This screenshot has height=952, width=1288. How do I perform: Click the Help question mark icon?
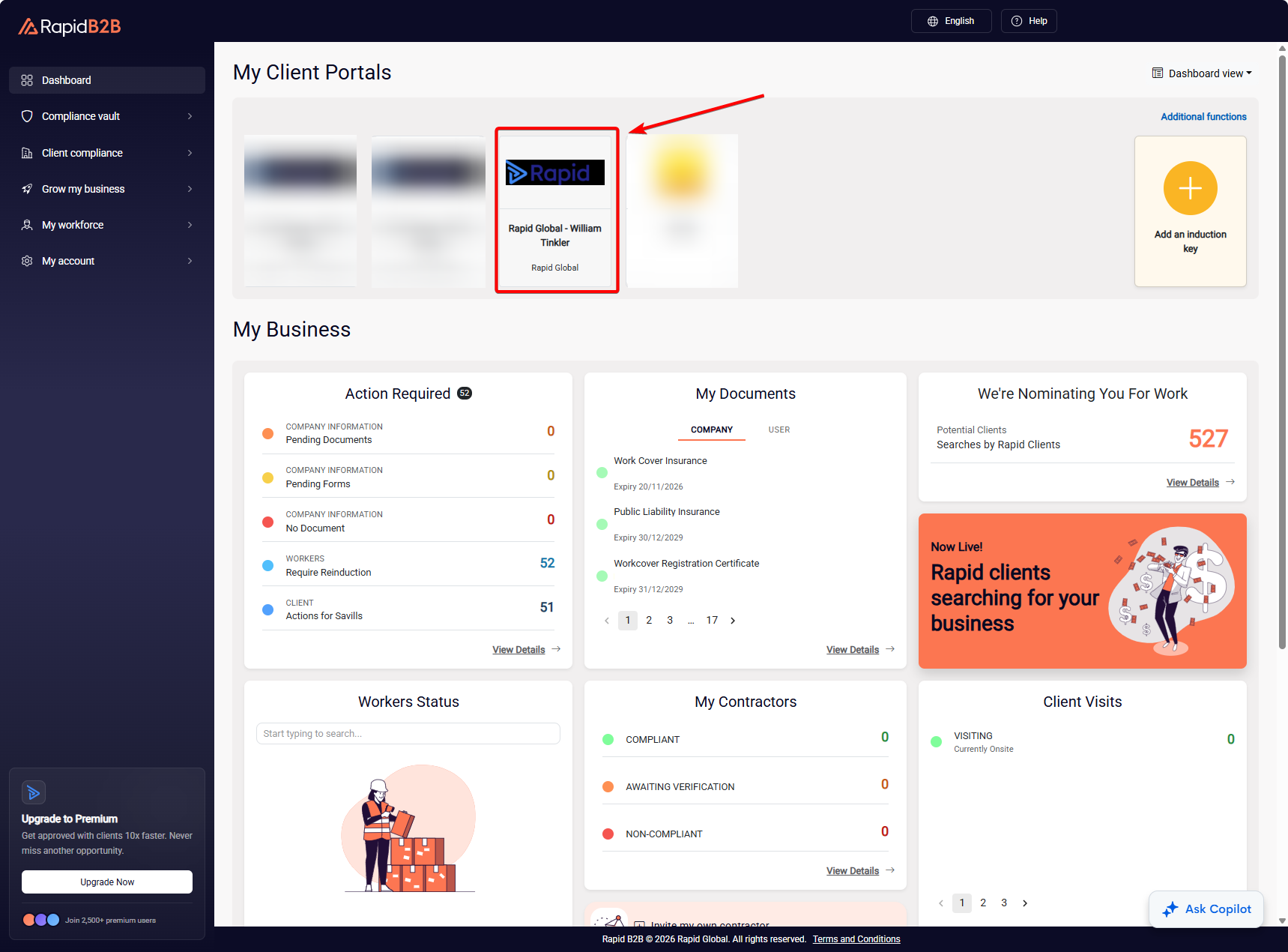1017,21
